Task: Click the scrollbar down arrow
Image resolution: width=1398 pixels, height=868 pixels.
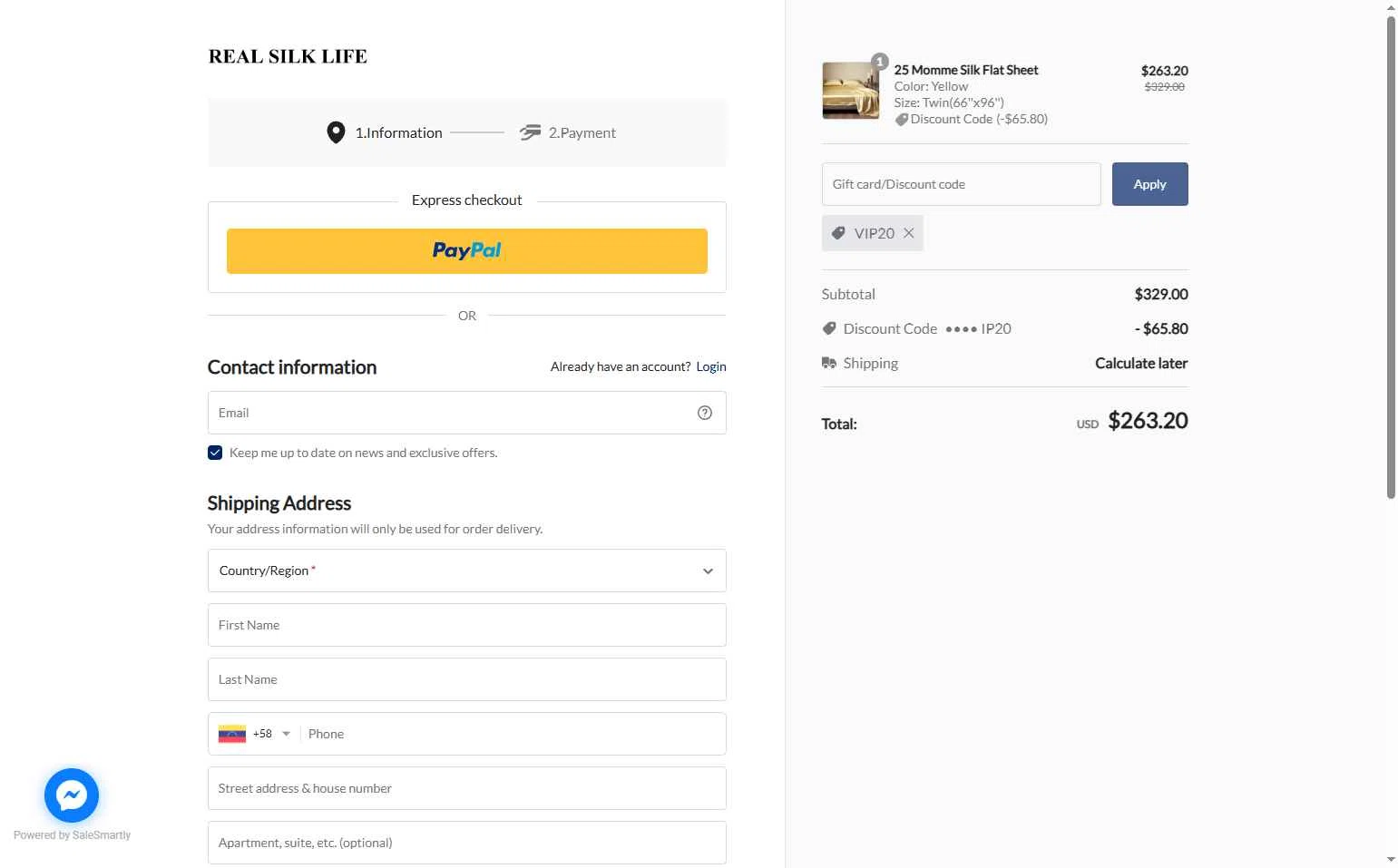Action: (x=1391, y=859)
